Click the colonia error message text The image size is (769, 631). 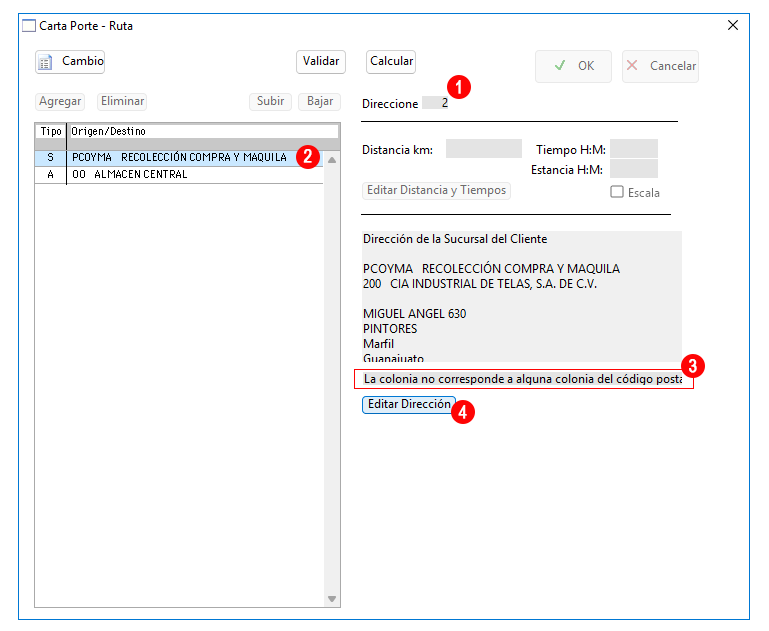click(x=523, y=379)
